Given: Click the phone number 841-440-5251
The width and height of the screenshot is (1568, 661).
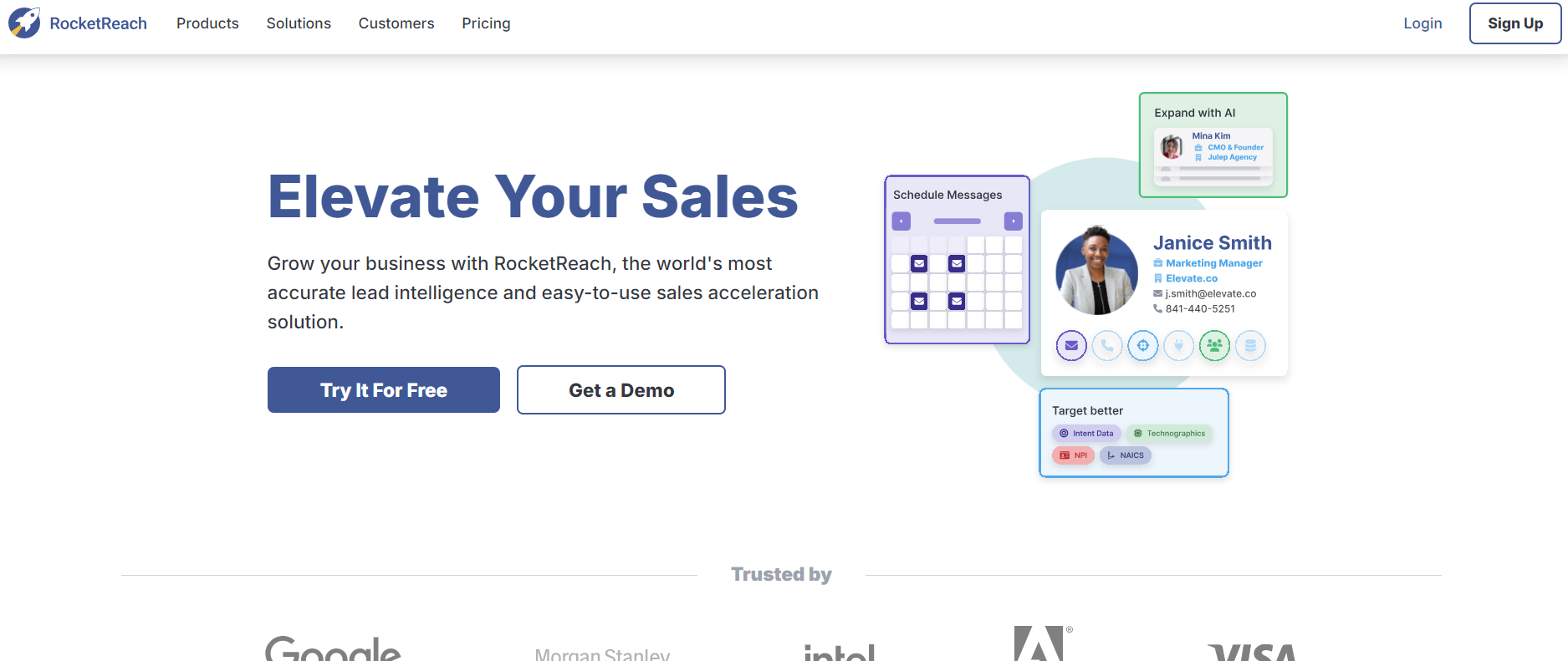Looking at the screenshot, I should [1200, 308].
